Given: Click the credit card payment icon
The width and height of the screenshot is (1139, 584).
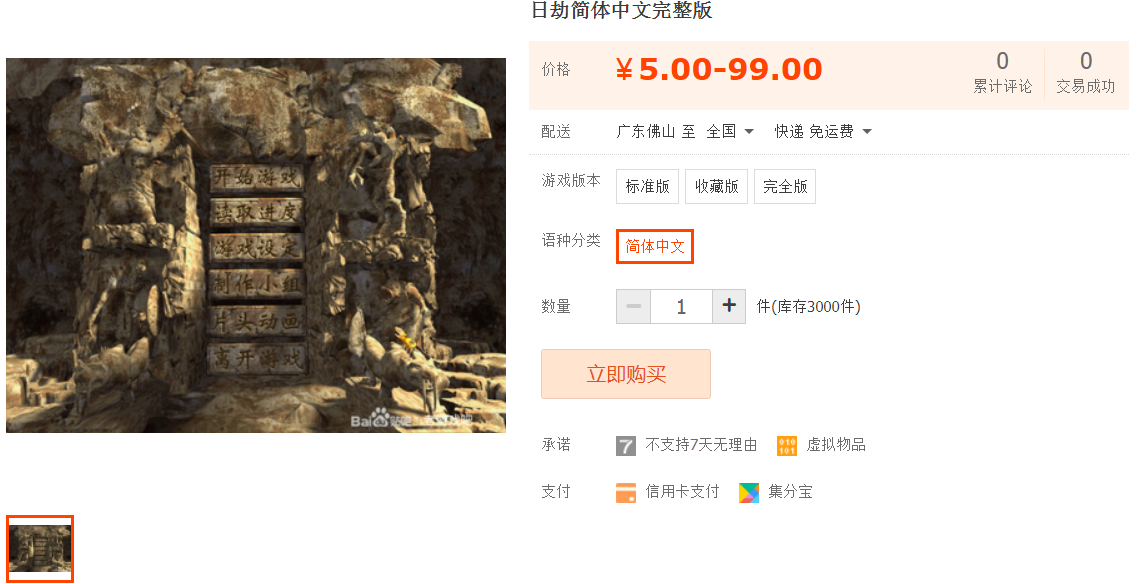Looking at the screenshot, I should point(625,492).
